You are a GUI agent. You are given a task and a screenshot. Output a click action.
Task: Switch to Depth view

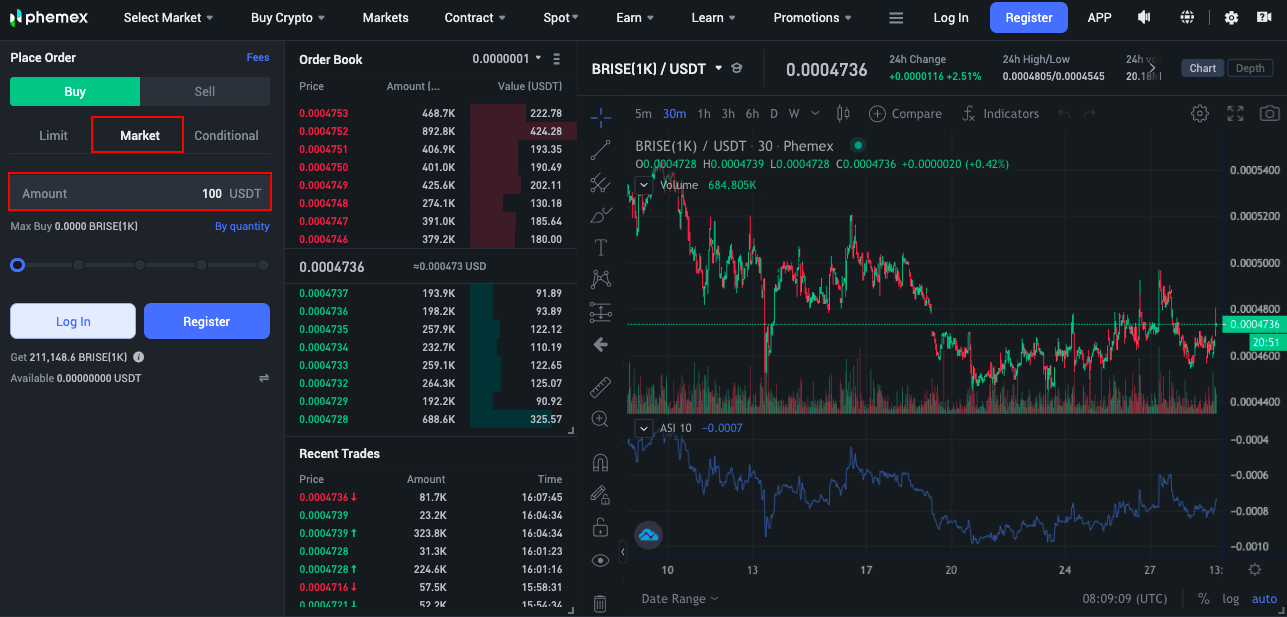[1250, 68]
